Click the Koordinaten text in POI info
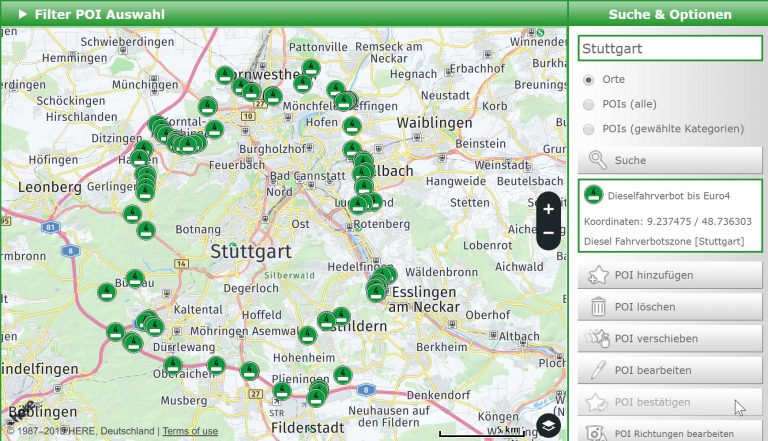 (668, 221)
